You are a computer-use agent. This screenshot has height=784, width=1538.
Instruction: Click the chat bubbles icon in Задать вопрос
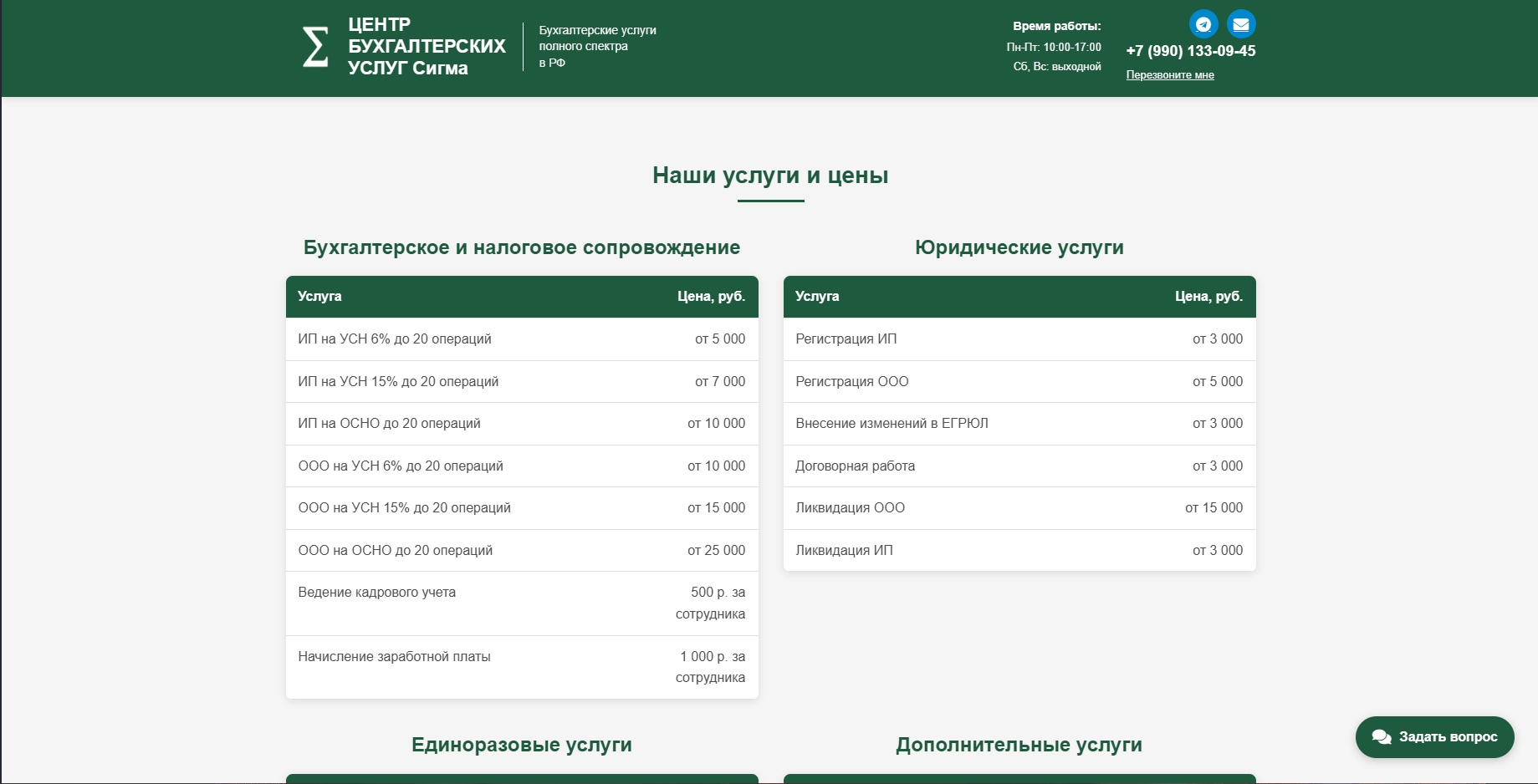[1382, 737]
